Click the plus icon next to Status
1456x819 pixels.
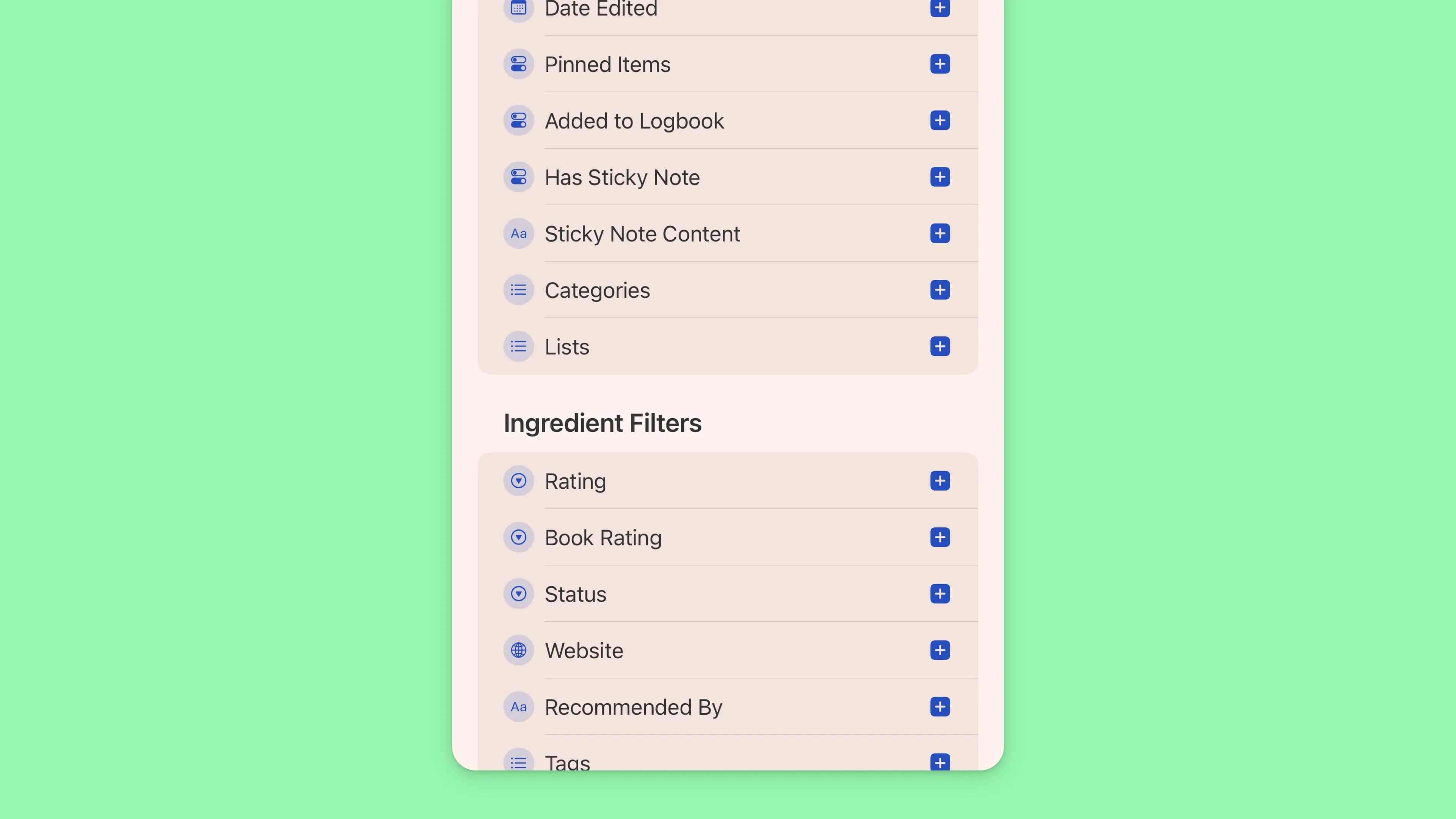[x=940, y=594]
